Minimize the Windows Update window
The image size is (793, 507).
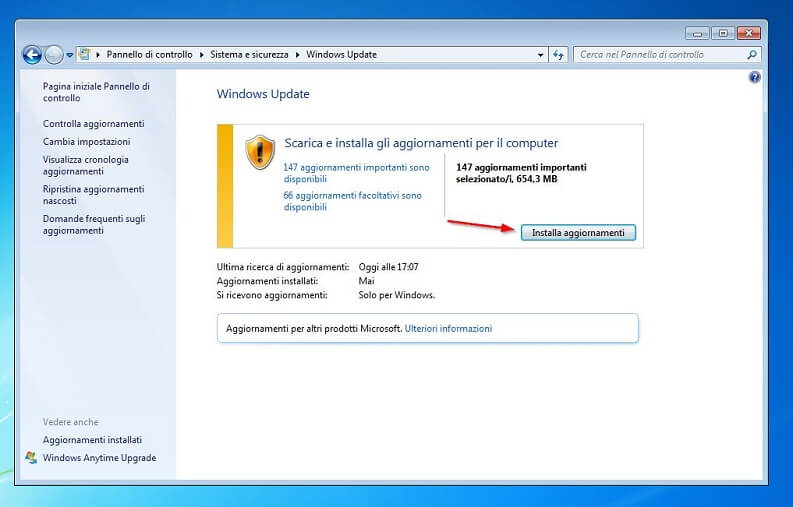point(697,33)
